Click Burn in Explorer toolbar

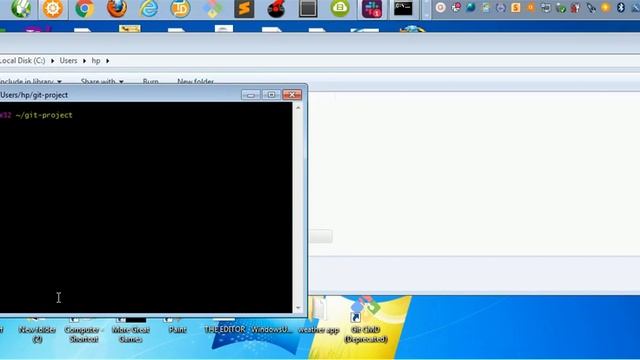[151, 82]
